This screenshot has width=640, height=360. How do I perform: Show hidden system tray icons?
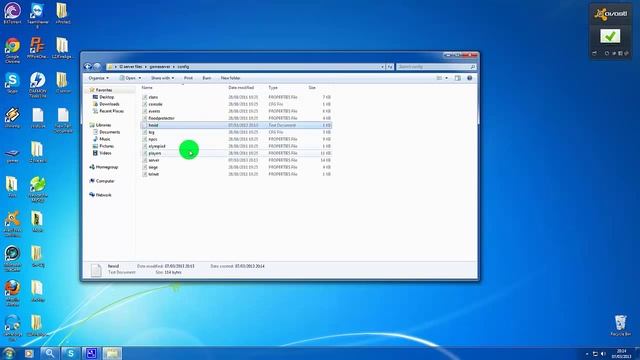tap(587, 353)
